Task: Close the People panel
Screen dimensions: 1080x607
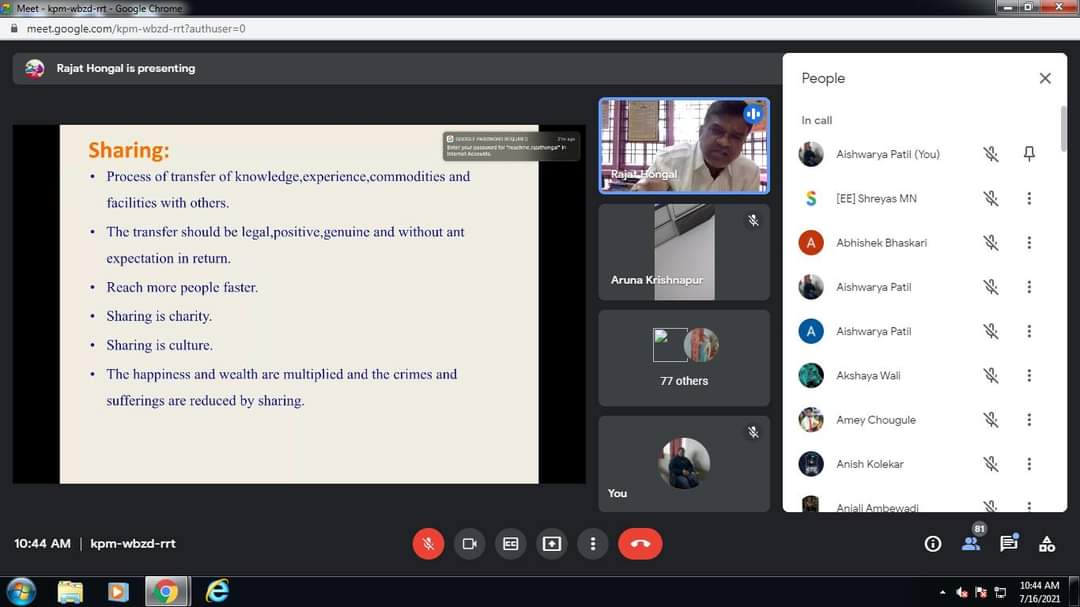Action: 1045,79
